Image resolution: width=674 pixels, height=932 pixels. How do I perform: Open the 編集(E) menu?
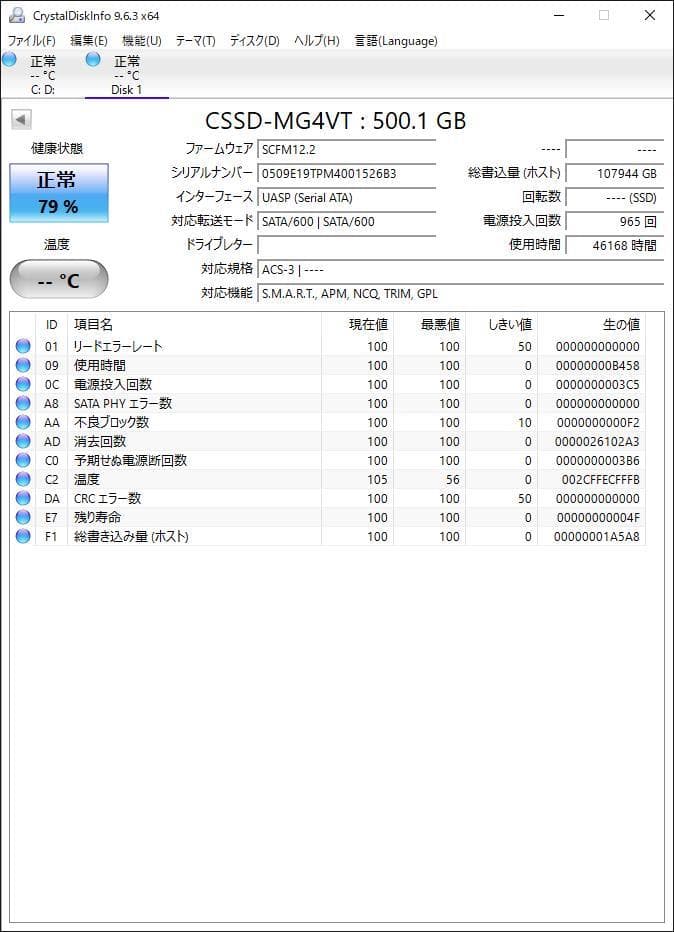pyautogui.click(x=89, y=41)
